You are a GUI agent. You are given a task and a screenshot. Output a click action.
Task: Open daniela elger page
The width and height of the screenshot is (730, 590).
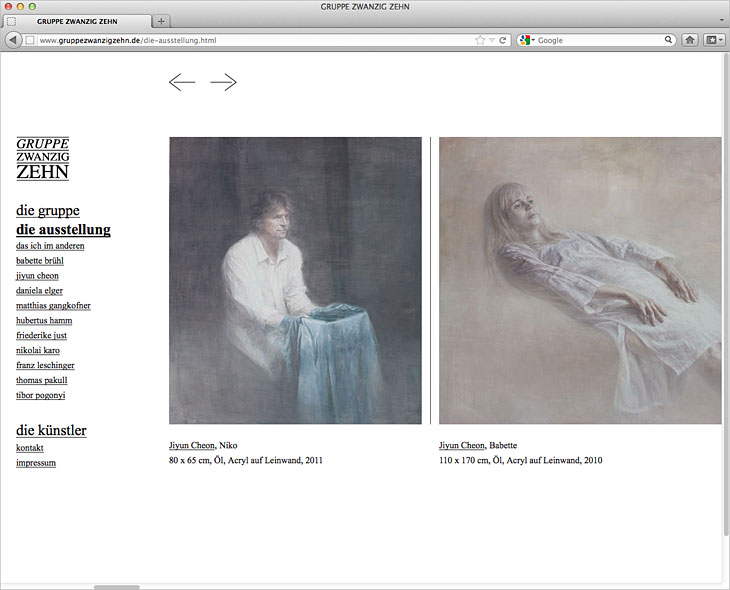point(40,291)
